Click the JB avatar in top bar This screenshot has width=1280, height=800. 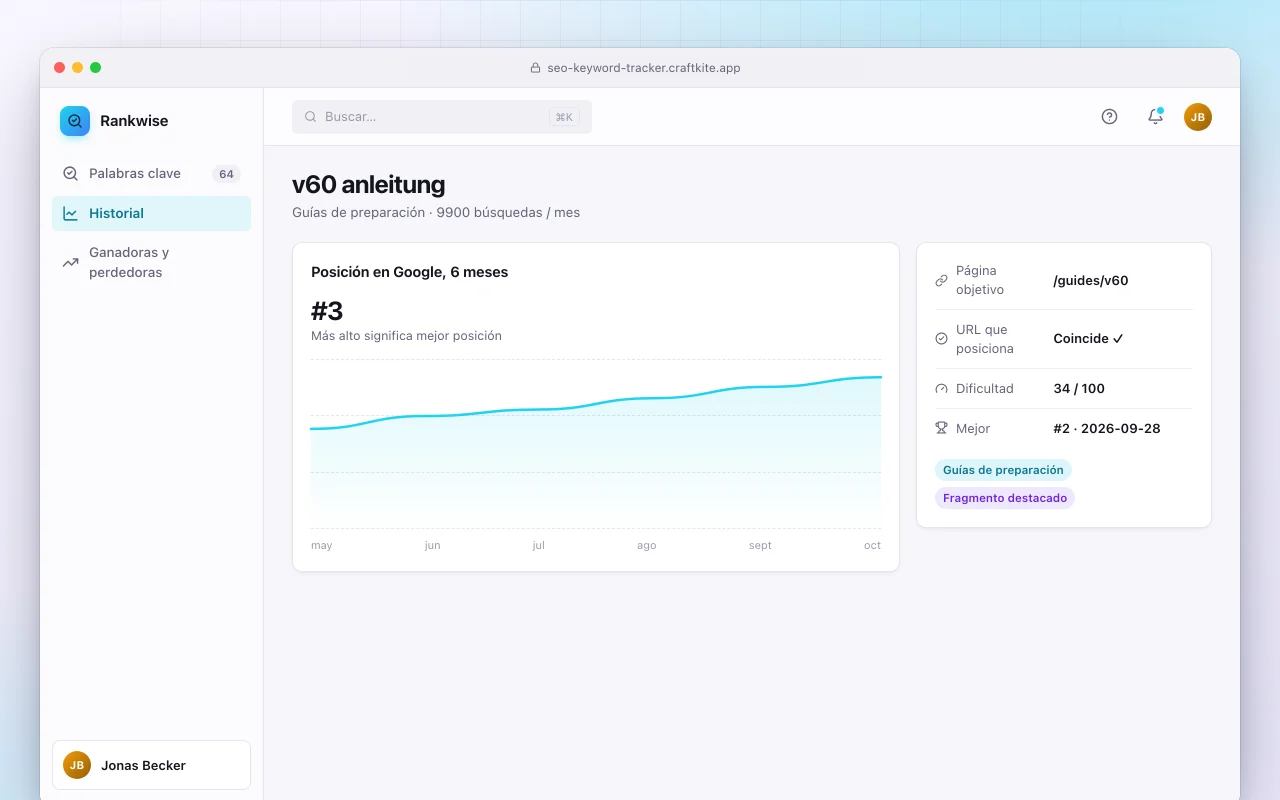(1198, 117)
